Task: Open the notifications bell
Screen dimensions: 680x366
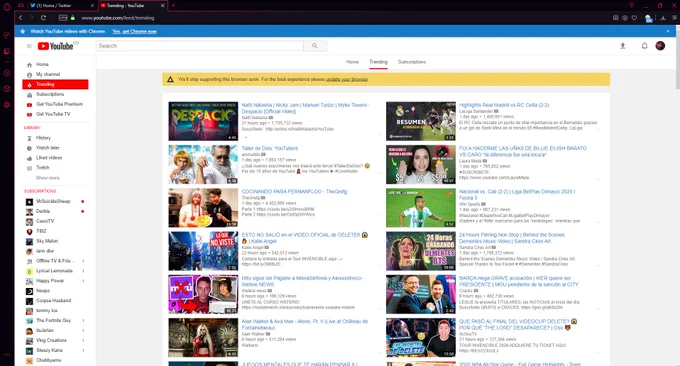Action: (644, 46)
